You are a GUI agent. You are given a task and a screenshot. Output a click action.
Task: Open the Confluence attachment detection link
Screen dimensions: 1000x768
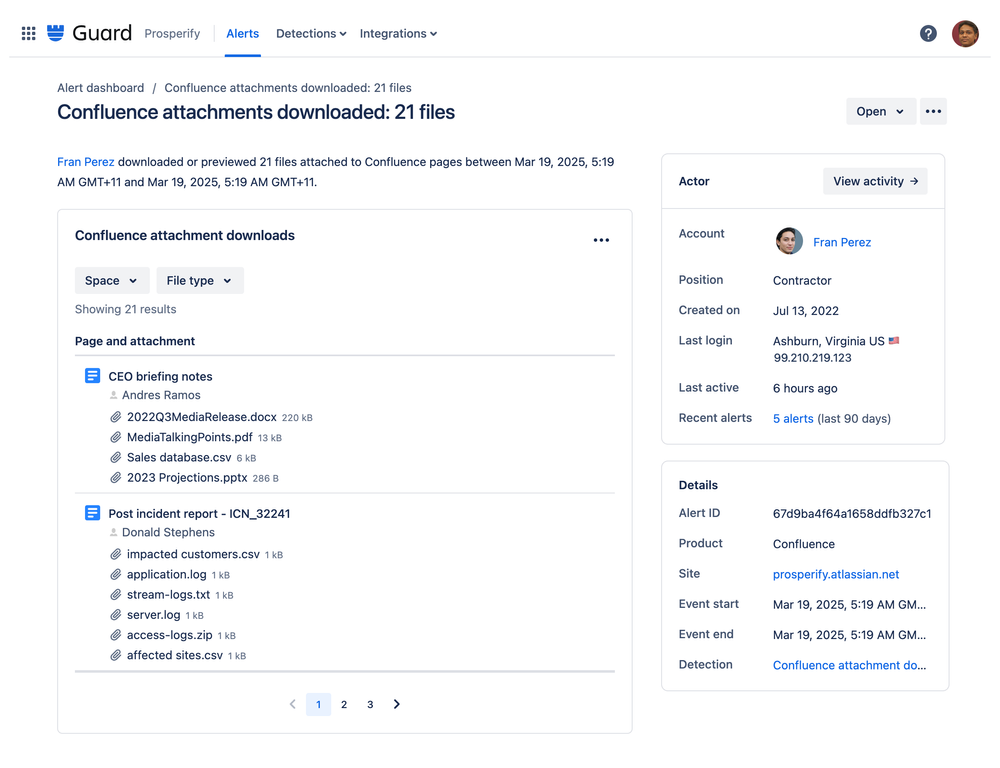pos(849,665)
